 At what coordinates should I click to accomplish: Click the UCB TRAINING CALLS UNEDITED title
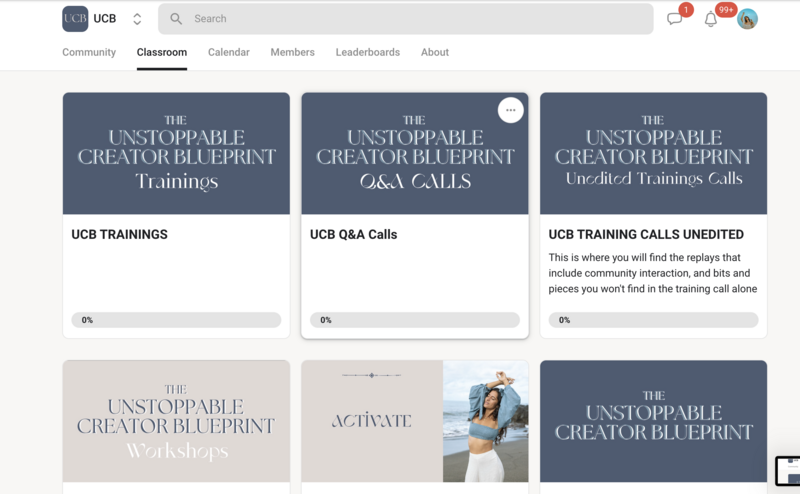click(x=646, y=234)
